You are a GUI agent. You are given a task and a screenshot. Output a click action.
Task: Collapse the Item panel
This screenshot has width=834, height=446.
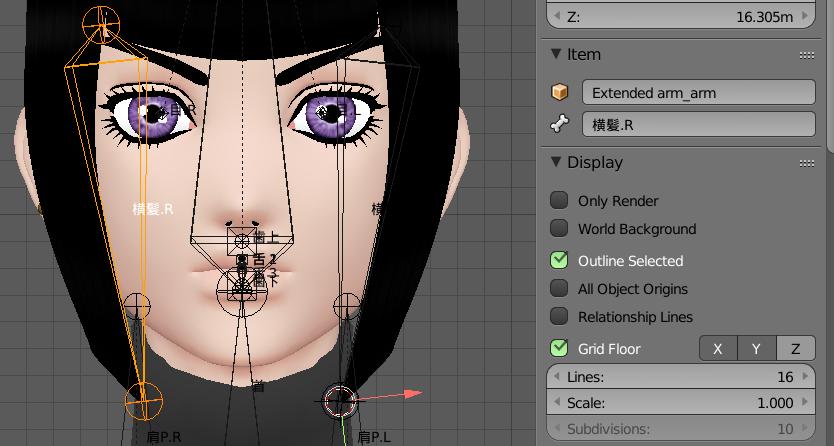556,54
